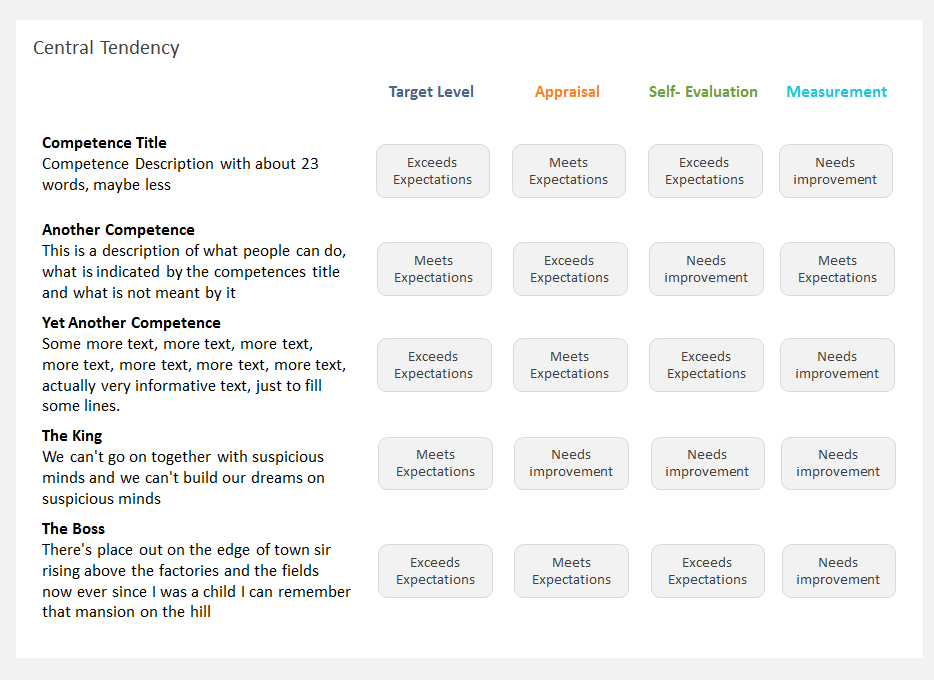Click Competence Title's Target Level button

(433, 171)
